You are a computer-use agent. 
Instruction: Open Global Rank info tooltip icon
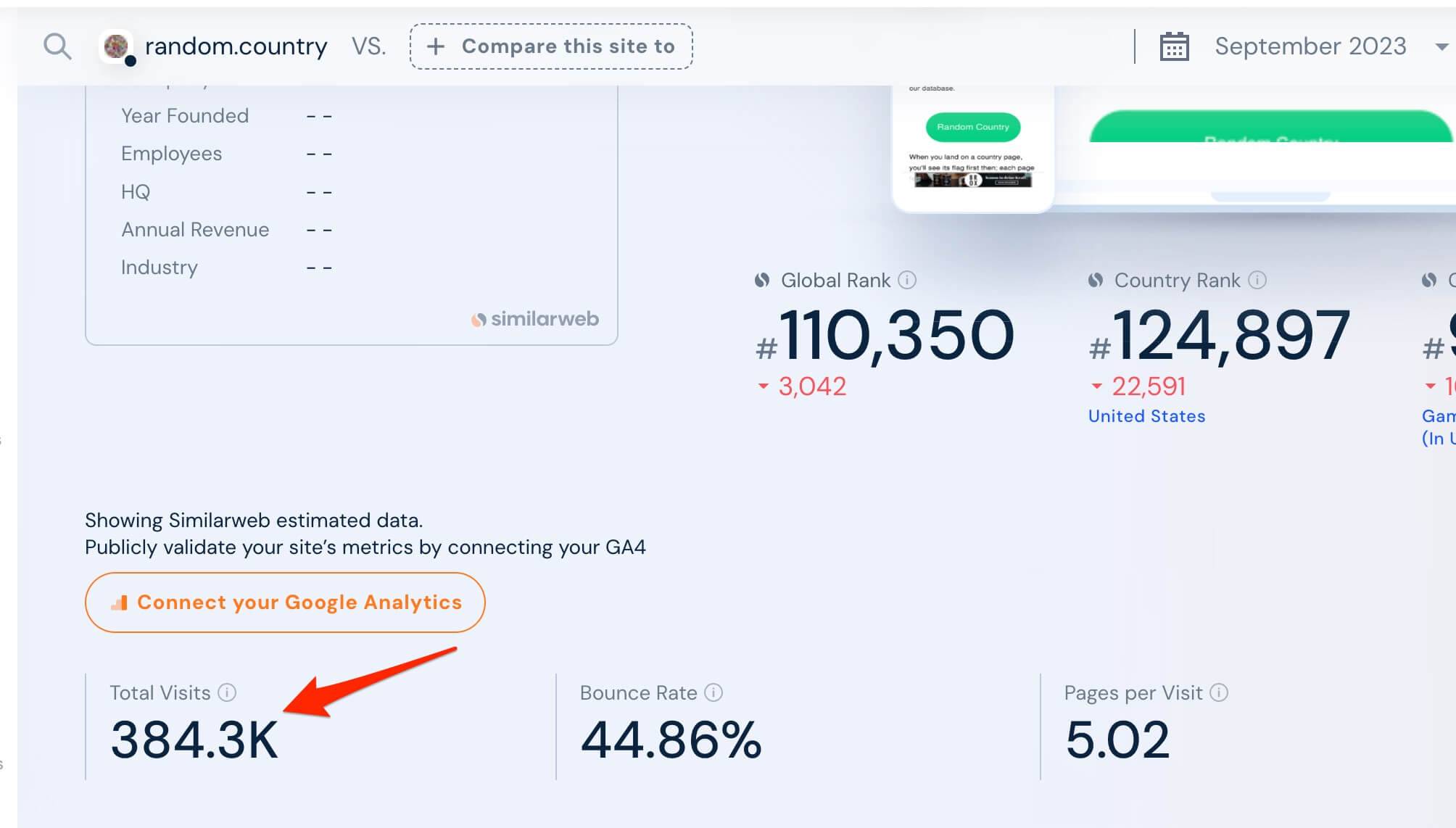point(907,280)
